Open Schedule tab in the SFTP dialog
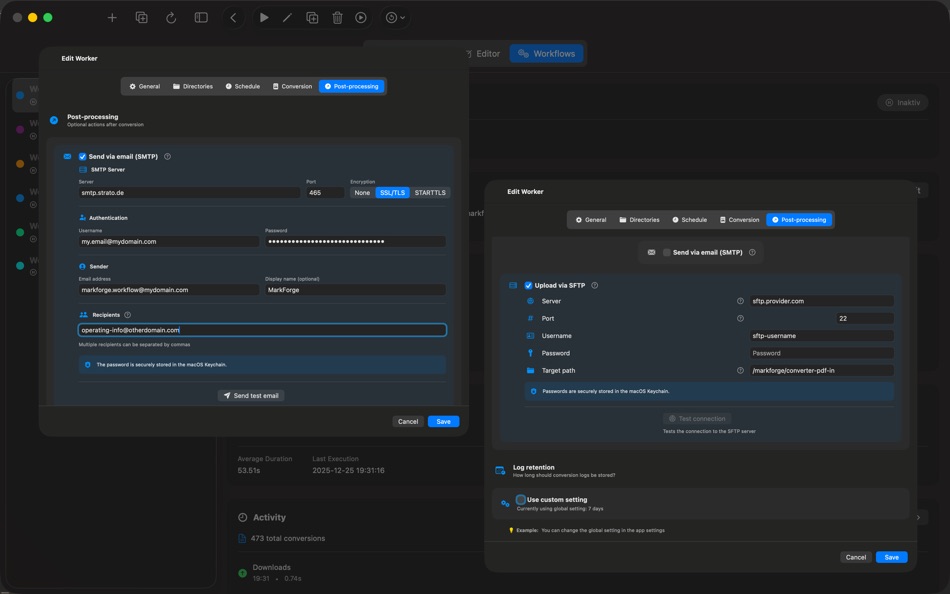This screenshot has width=950, height=594. [689, 219]
